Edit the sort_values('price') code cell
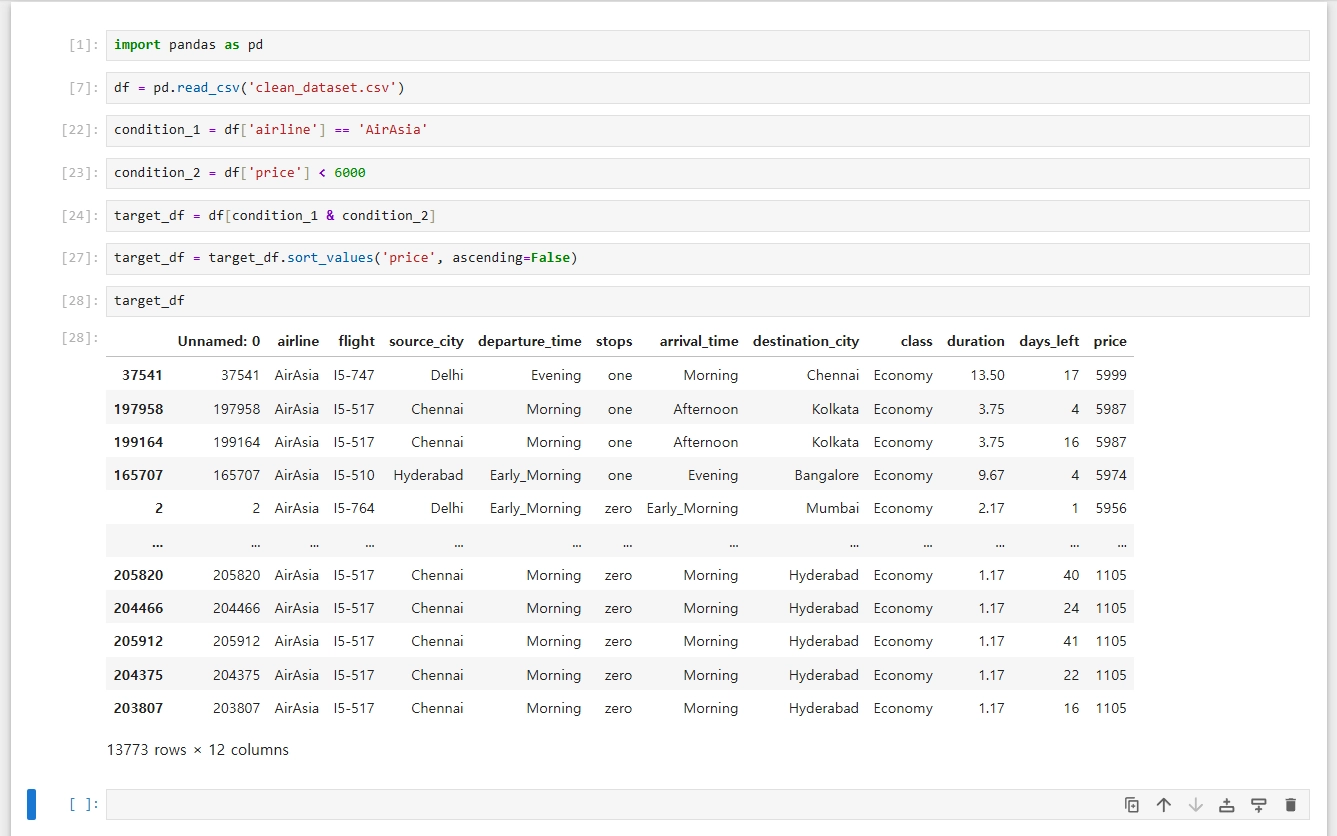 click(707, 258)
